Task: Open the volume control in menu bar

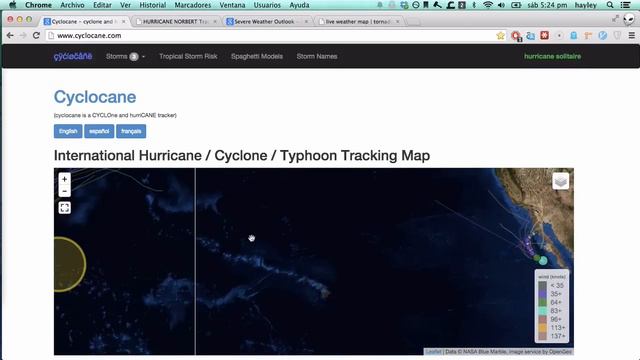Action: pos(501,5)
